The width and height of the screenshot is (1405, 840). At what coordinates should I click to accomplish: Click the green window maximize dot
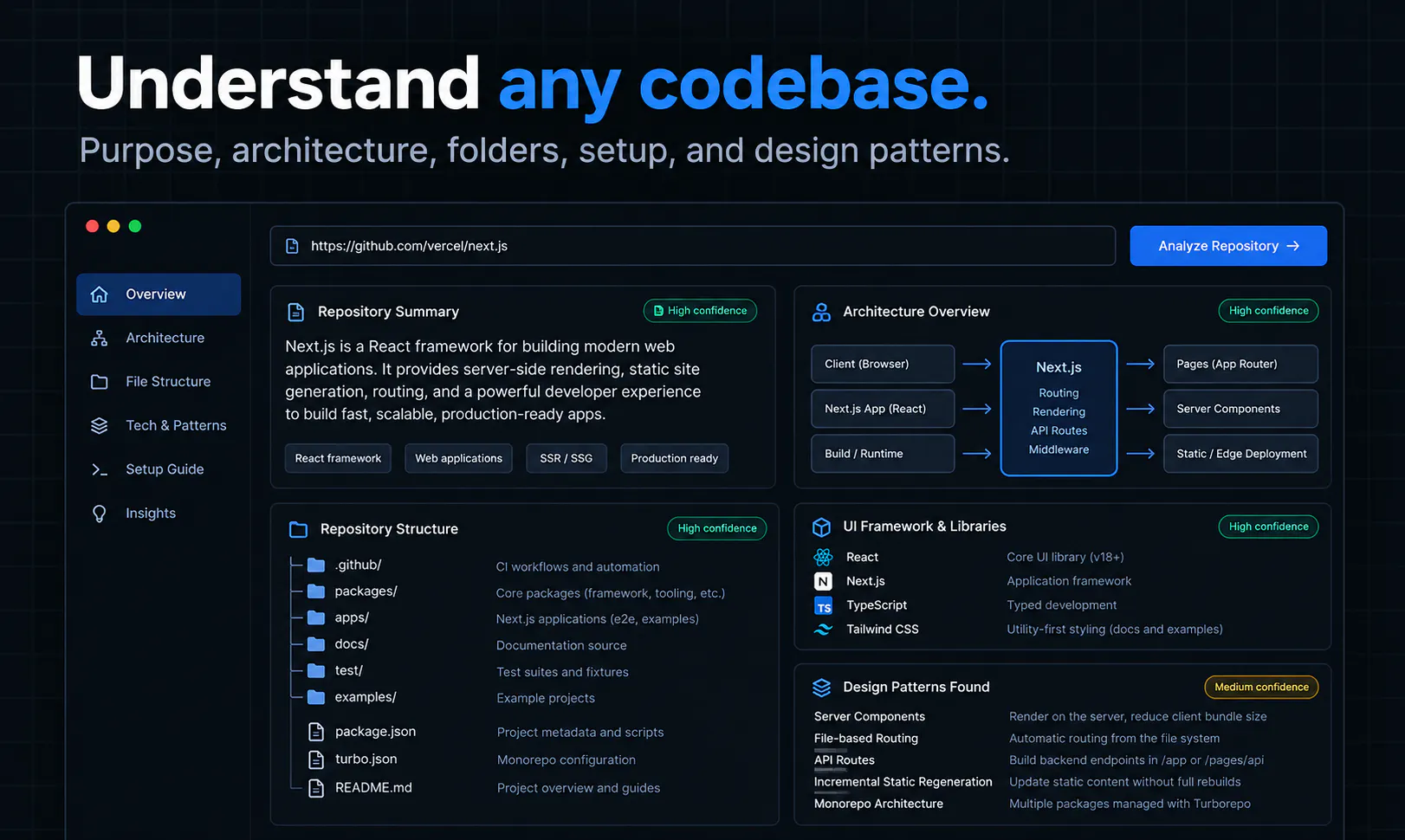[135, 226]
